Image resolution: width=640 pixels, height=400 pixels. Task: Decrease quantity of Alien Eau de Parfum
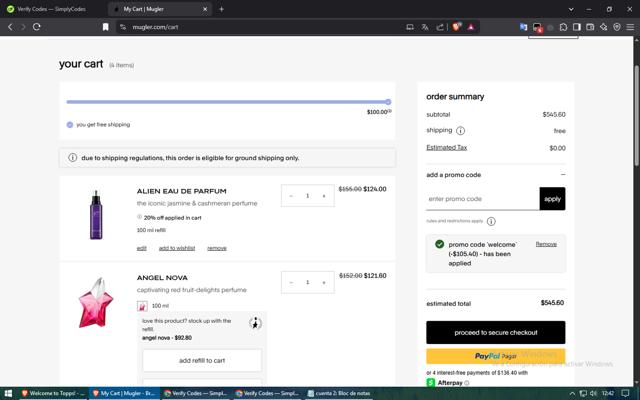[291, 196]
